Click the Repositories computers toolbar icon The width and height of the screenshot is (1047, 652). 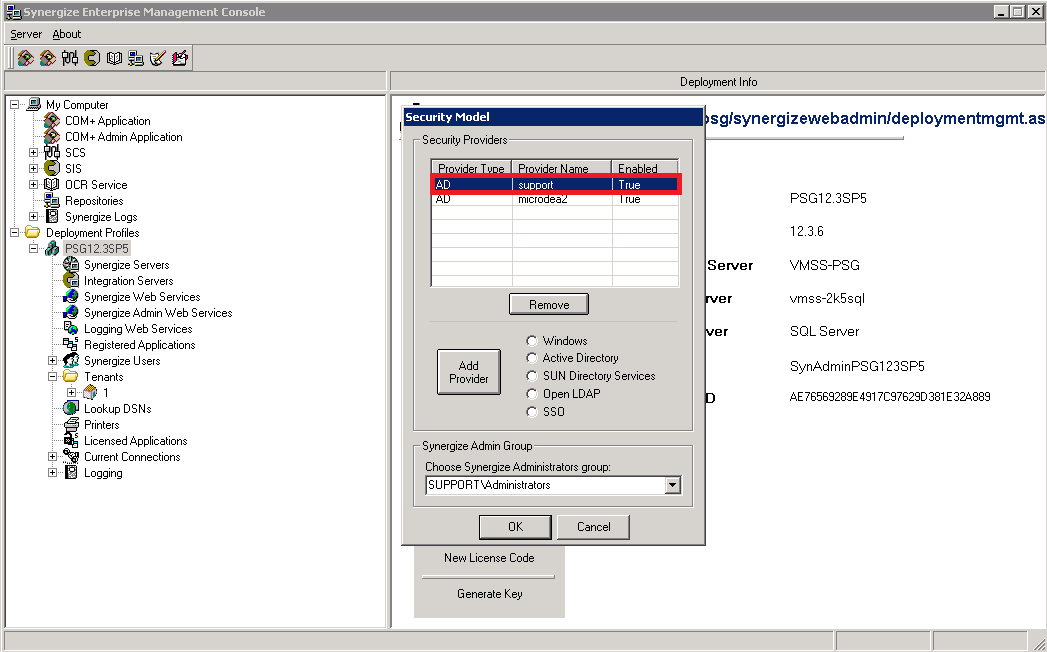136,58
